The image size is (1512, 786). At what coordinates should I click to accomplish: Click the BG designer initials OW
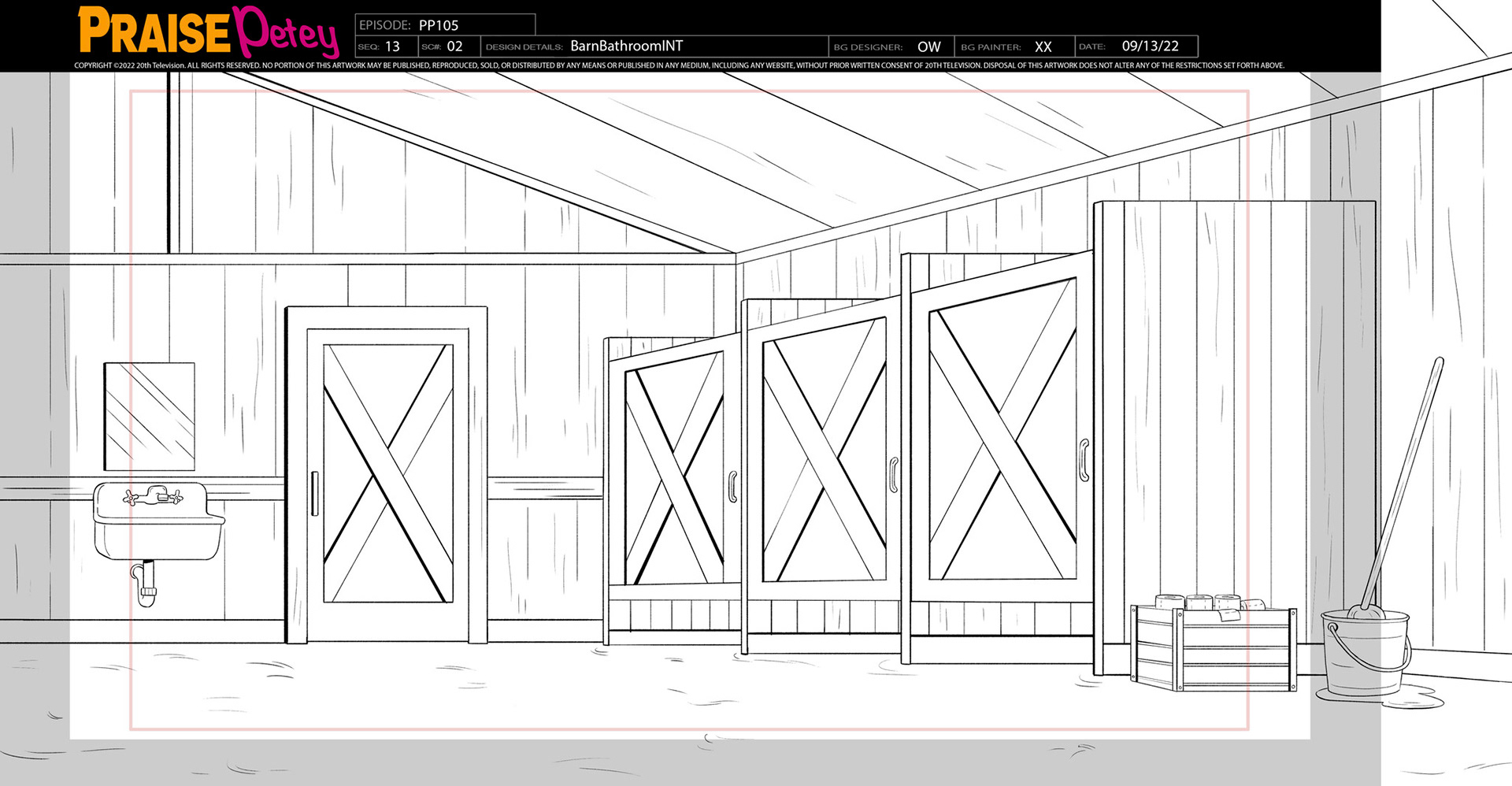coord(929,46)
